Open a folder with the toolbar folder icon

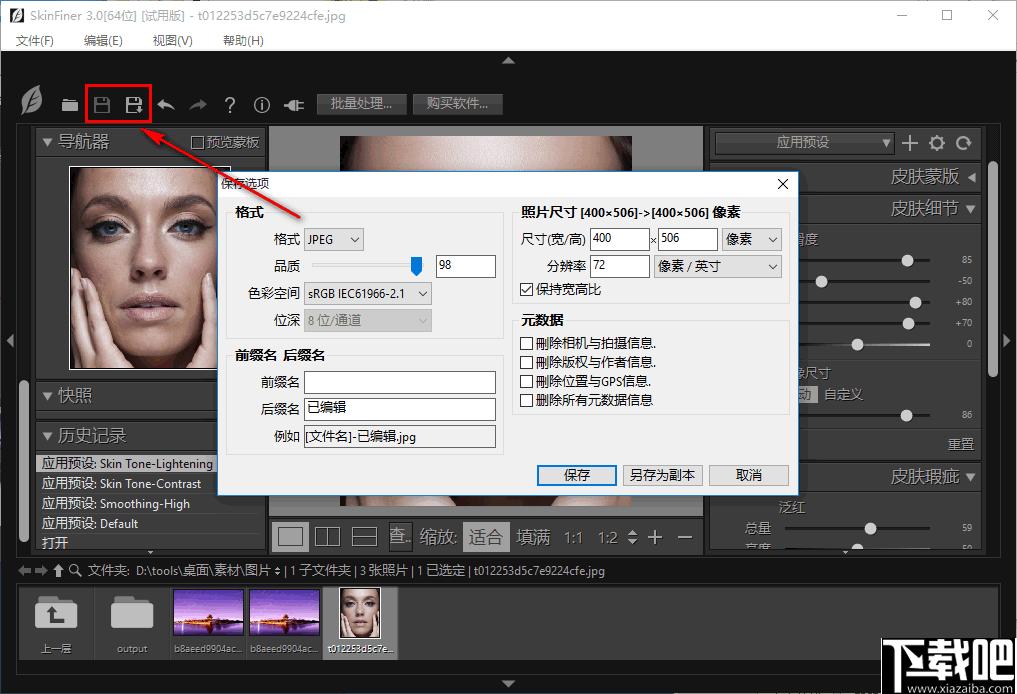click(69, 104)
